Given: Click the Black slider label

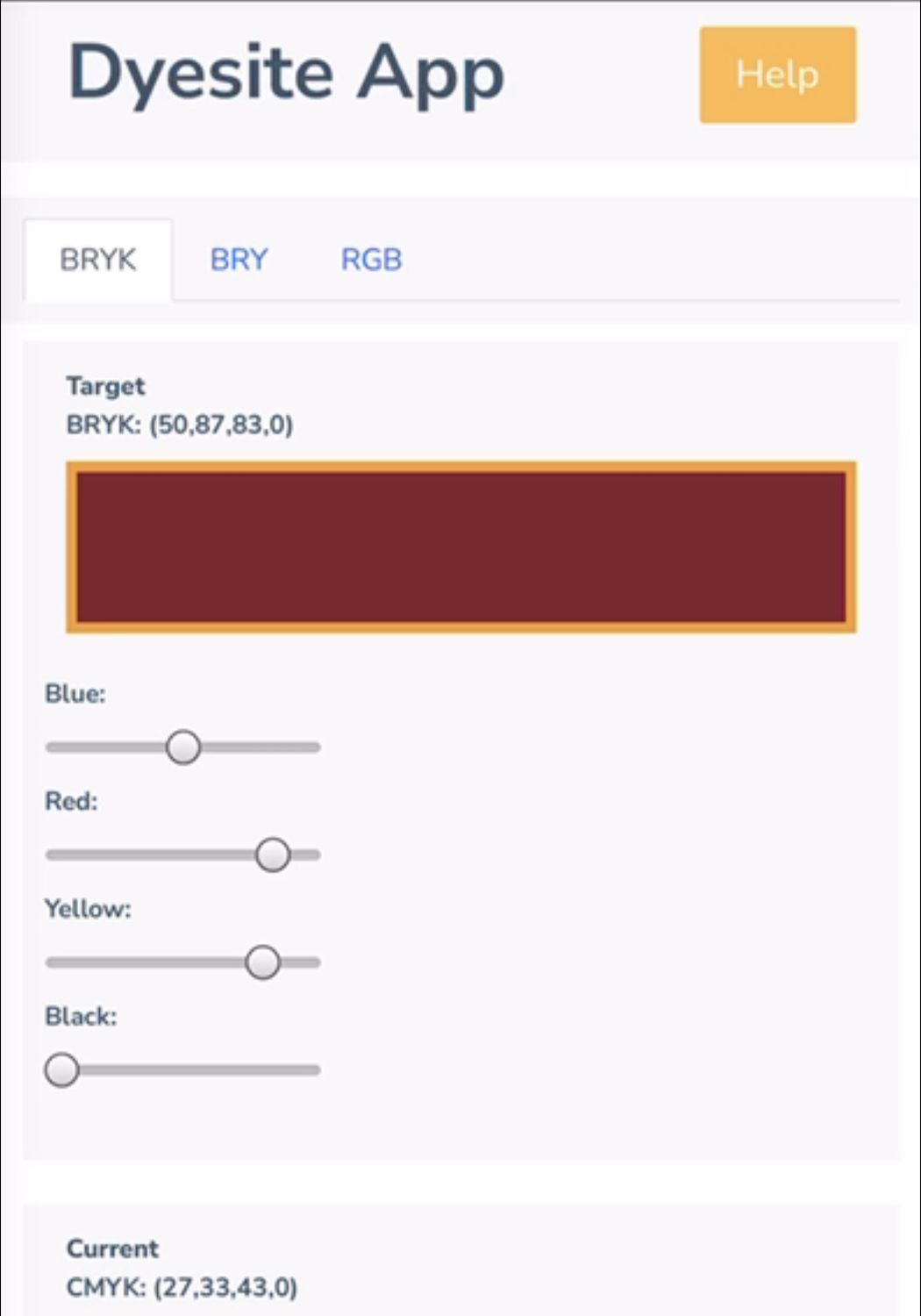Looking at the screenshot, I should pos(81,1015).
